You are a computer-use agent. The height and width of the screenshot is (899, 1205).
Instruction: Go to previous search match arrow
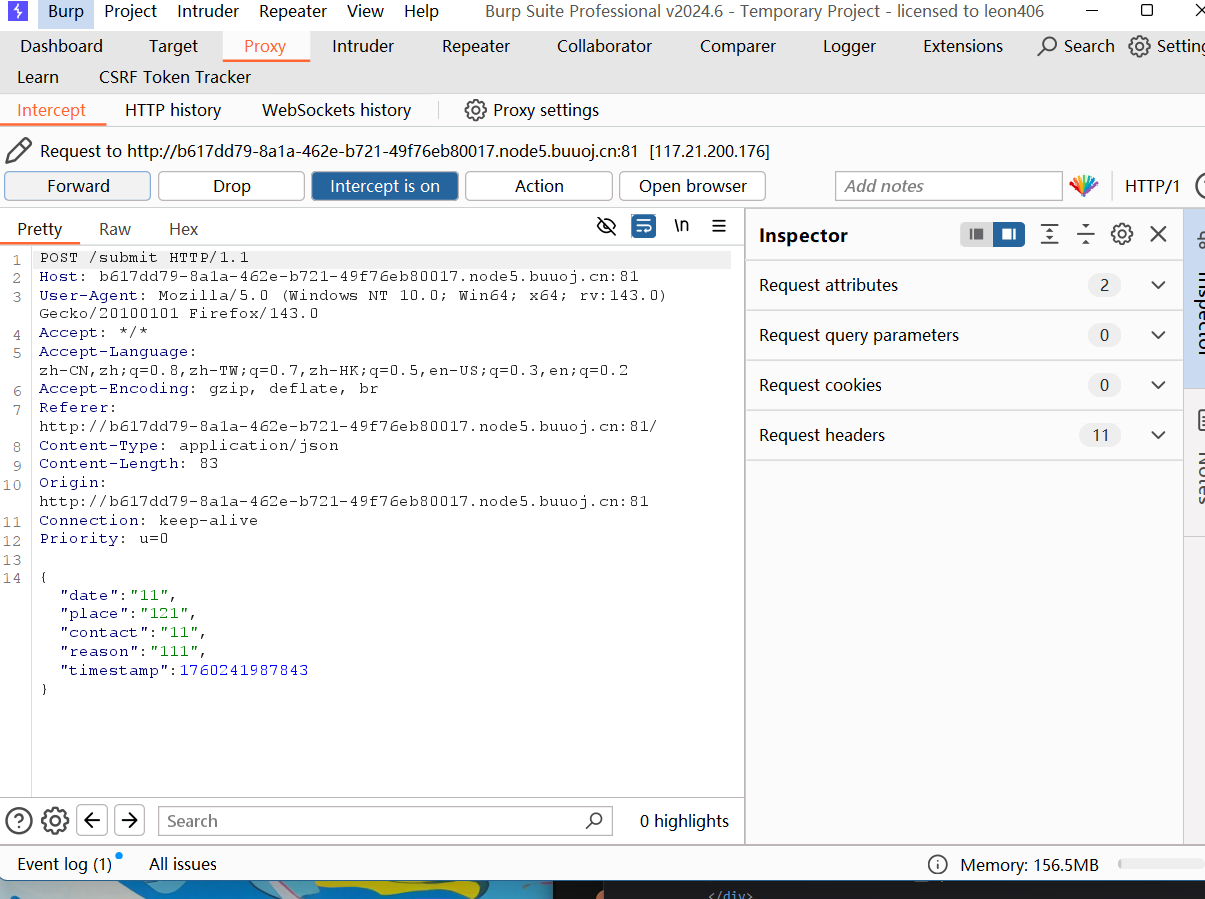(92, 821)
